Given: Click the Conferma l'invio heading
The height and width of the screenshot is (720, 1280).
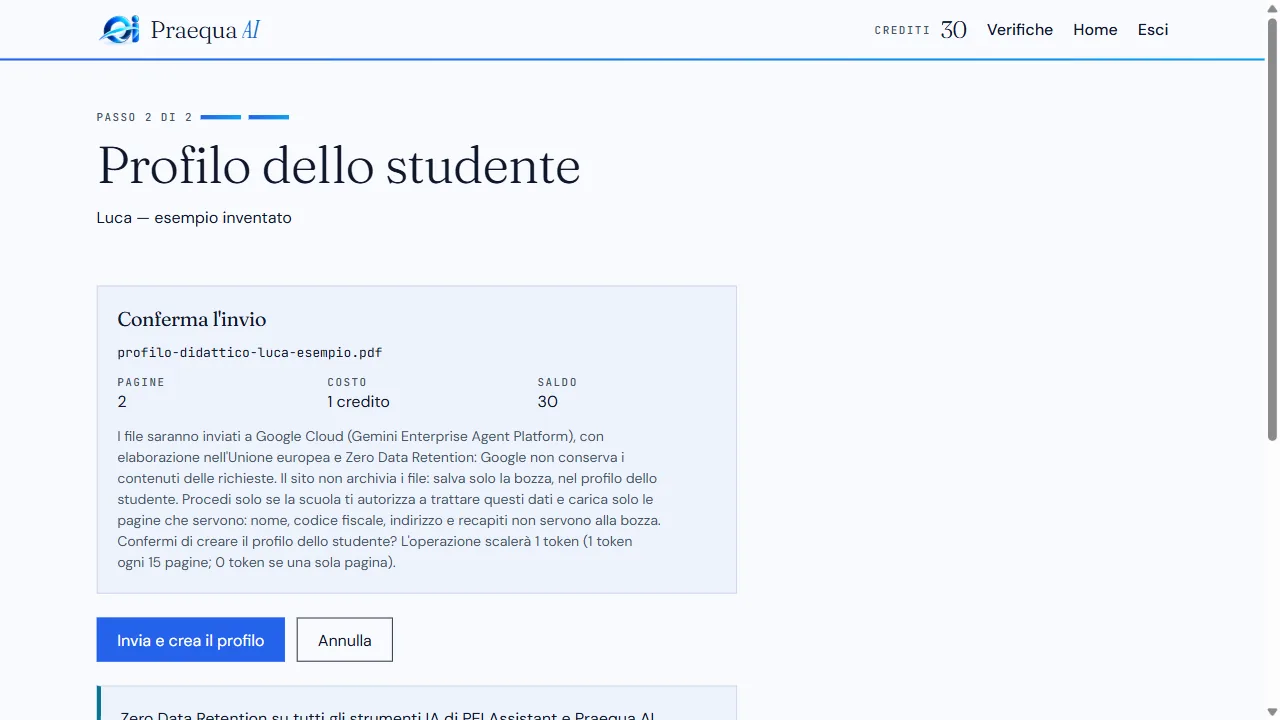Looking at the screenshot, I should click(192, 320).
